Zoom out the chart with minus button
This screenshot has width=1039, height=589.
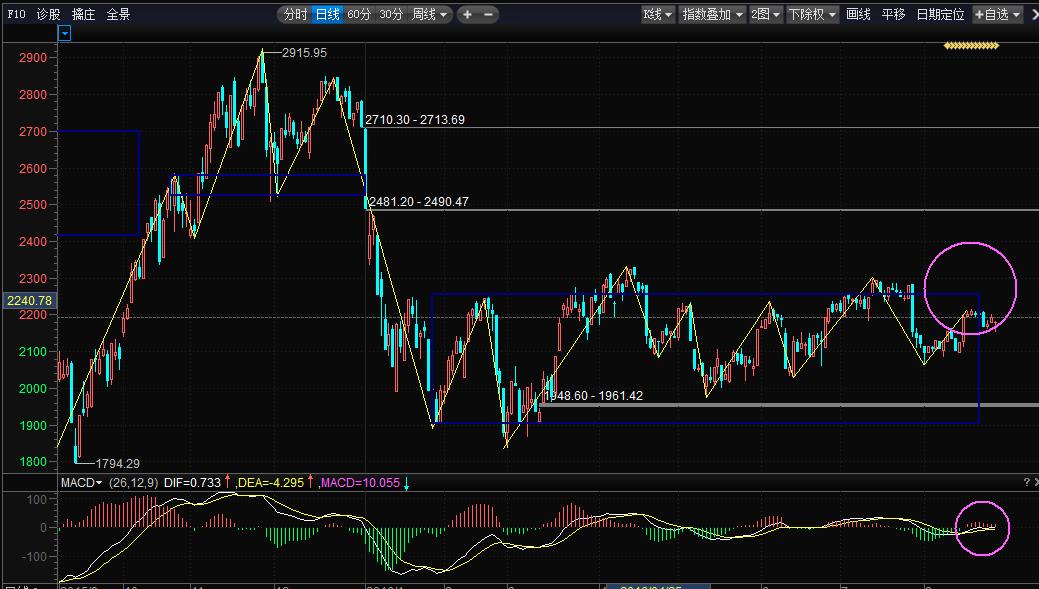tap(488, 14)
